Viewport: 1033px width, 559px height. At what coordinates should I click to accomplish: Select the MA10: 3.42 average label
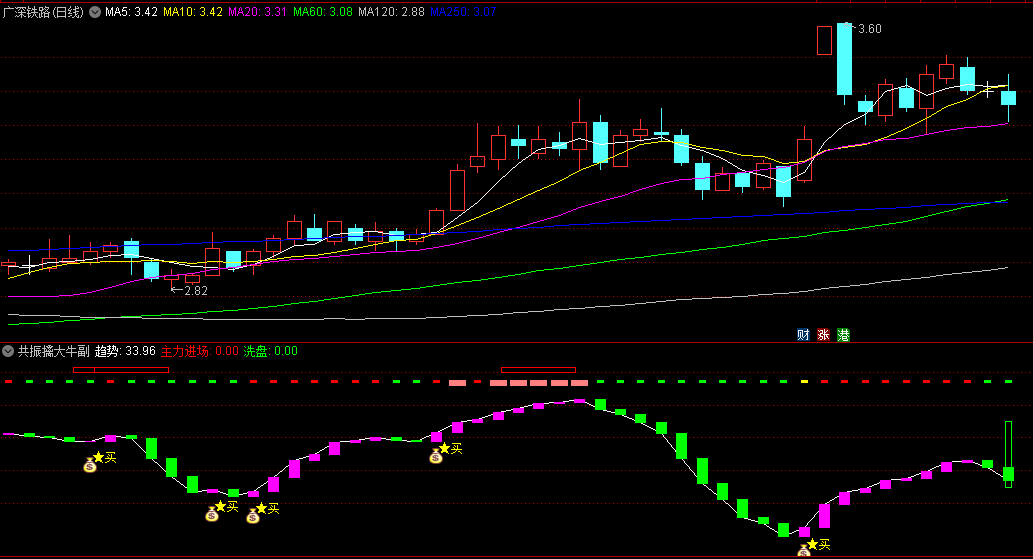click(x=193, y=12)
